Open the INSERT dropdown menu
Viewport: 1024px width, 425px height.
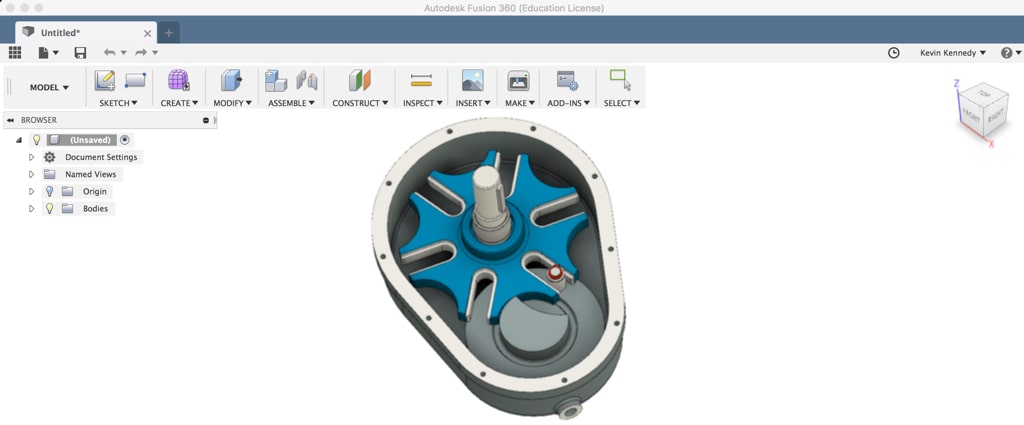point(473,103)
